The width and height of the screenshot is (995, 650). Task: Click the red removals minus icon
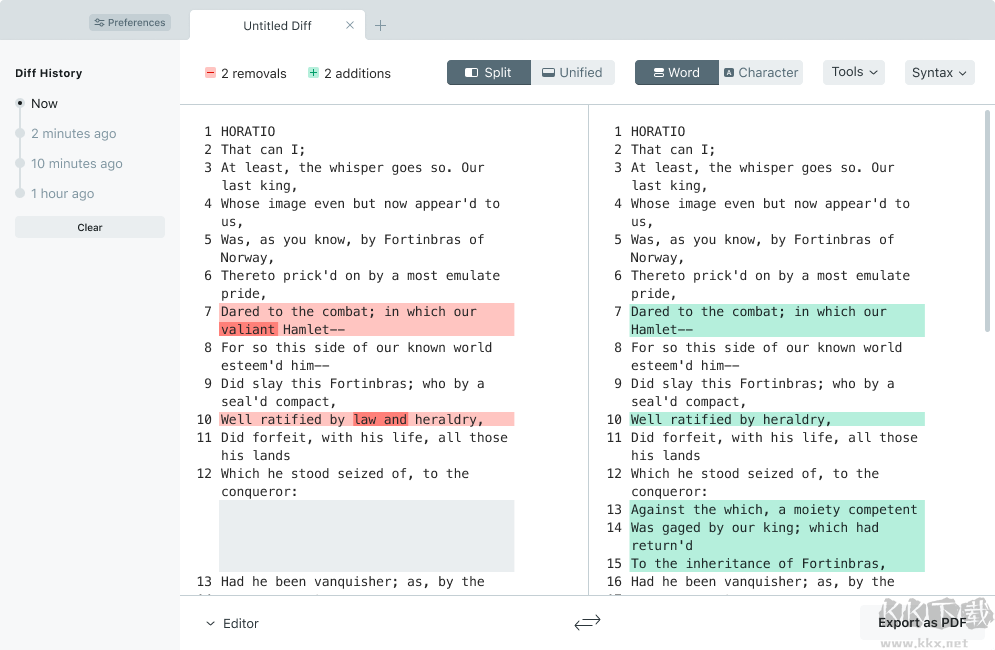point(210,73)
